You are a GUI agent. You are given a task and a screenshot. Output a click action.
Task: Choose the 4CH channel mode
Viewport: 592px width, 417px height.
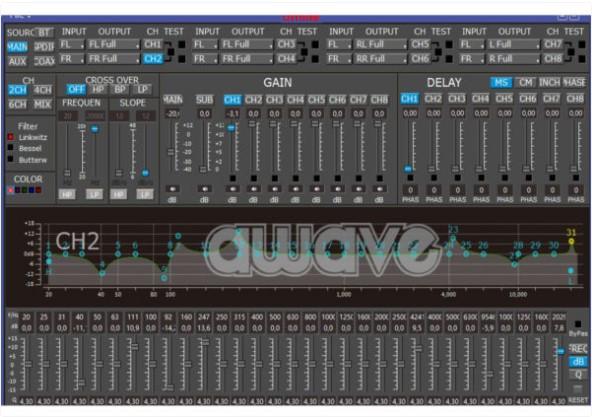tap(42, 90)
